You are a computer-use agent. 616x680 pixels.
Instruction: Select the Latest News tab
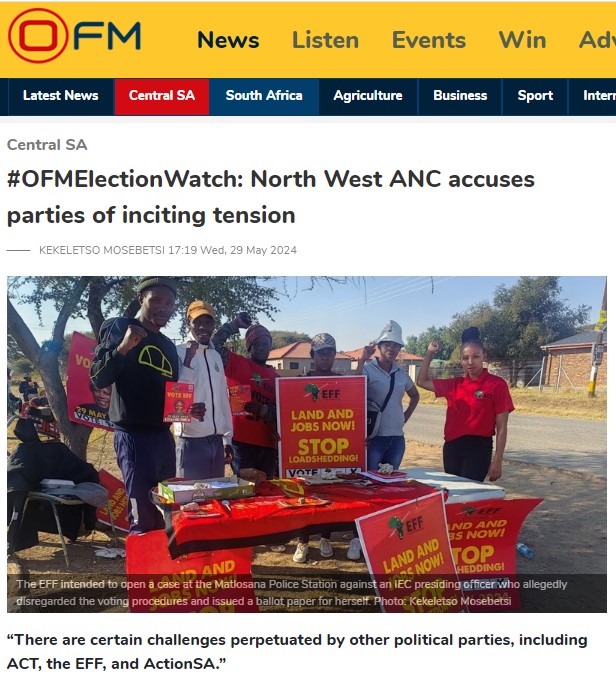[61, 96]
